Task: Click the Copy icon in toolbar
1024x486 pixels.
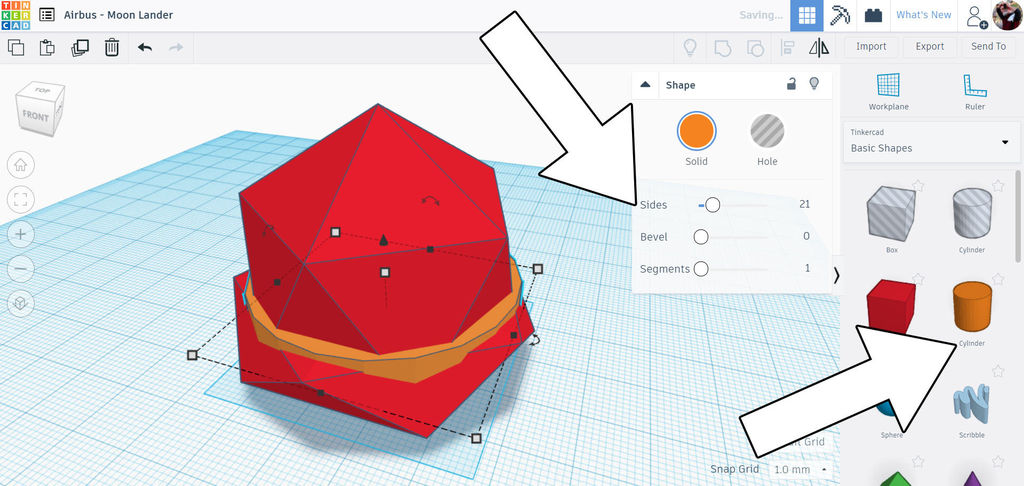Action: click(16, 47)
